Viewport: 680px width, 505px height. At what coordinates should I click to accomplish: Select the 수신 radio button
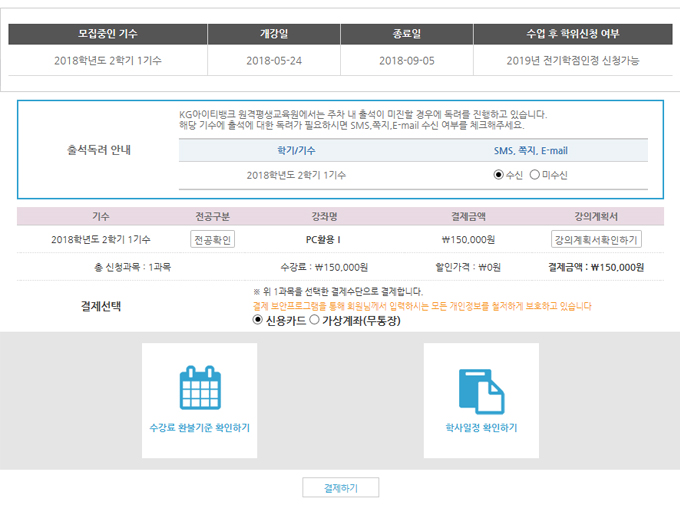click(499, 175)
